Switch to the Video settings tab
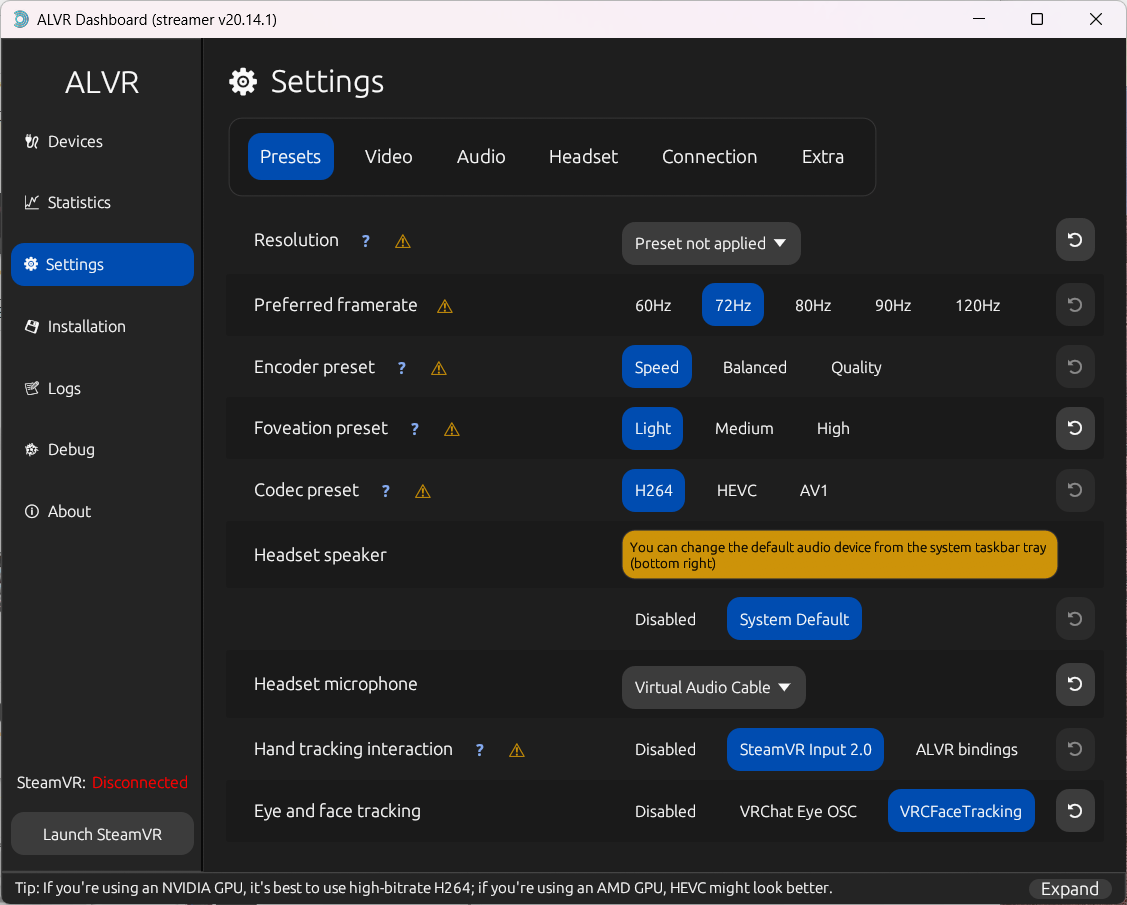The image size is (1127, 905). 388,157
